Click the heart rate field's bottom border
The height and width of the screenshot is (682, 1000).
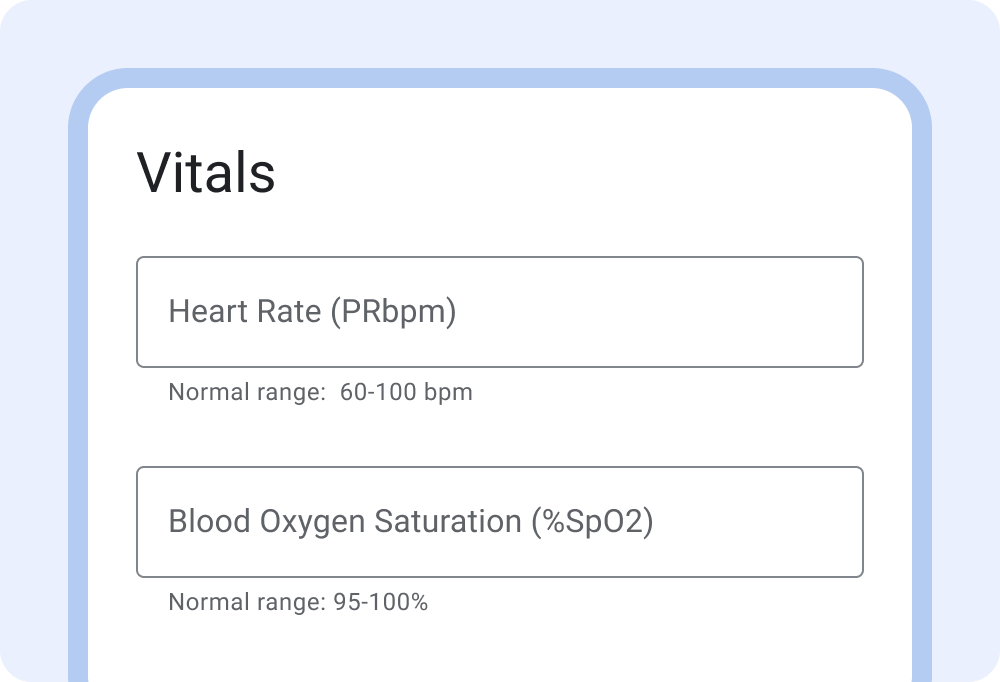pyautogui.click(x=500, y=363)
